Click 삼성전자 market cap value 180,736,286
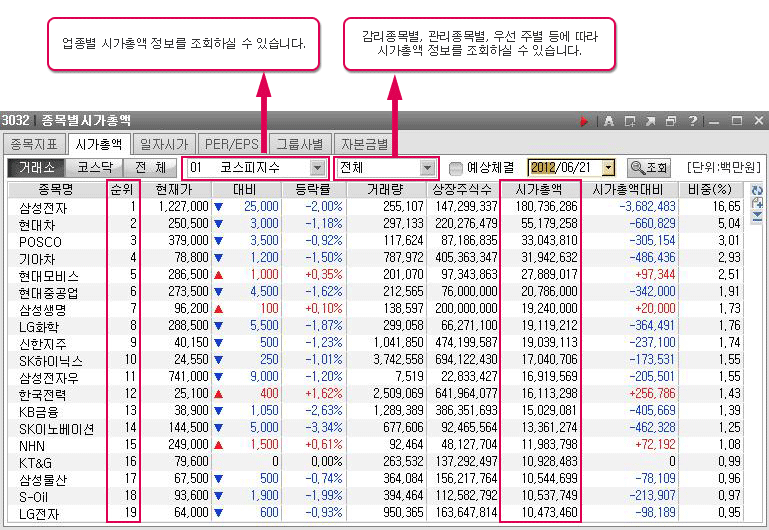The height and width of the screenshot is (530, 769). tap(546, 206)
